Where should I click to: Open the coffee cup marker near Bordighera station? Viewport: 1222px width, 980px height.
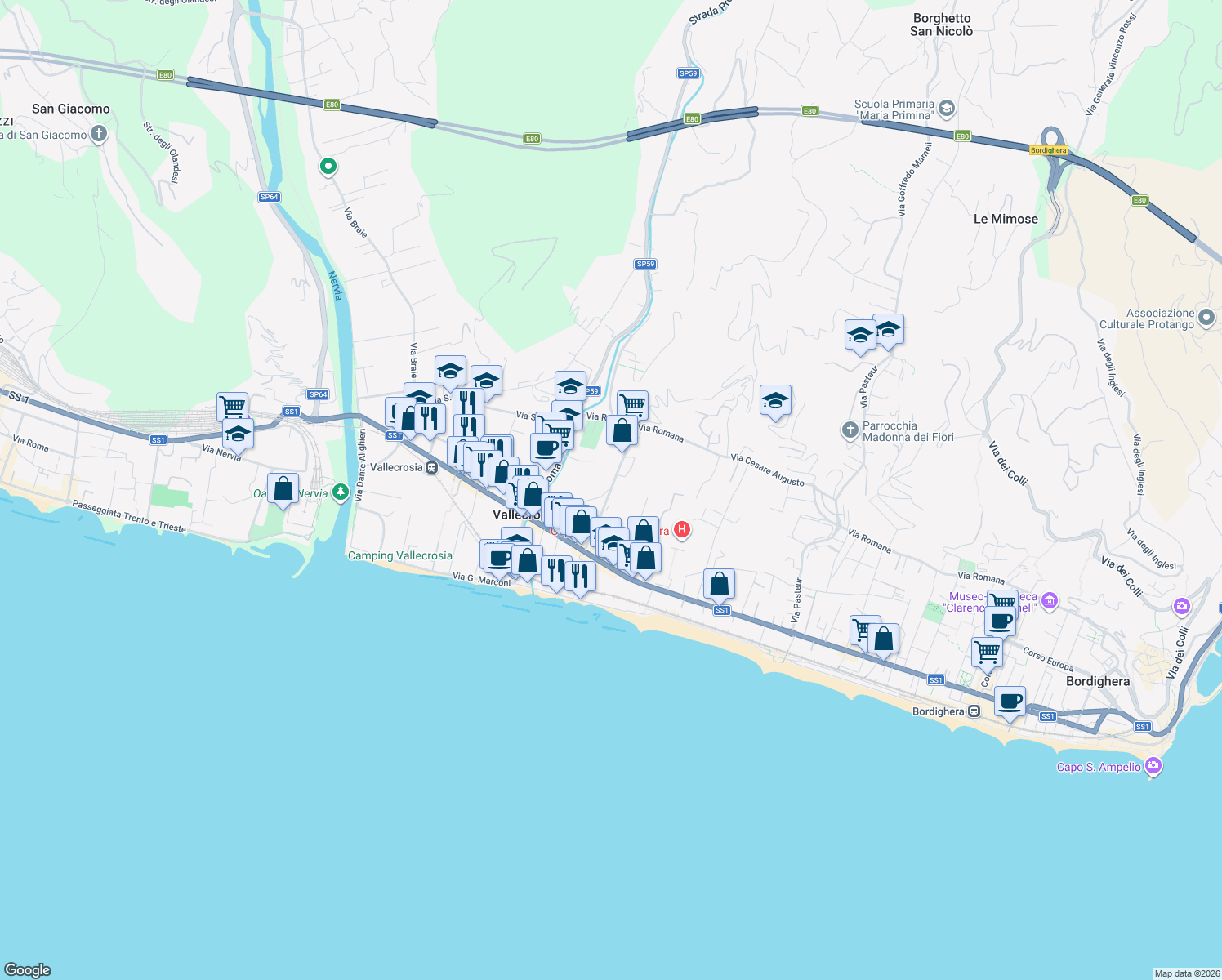(x=1010, y=702)
